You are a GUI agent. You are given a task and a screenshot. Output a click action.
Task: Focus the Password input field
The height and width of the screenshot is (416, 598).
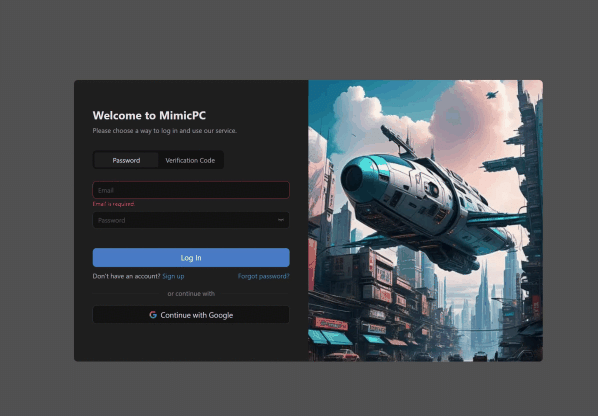tap(191, 220)
